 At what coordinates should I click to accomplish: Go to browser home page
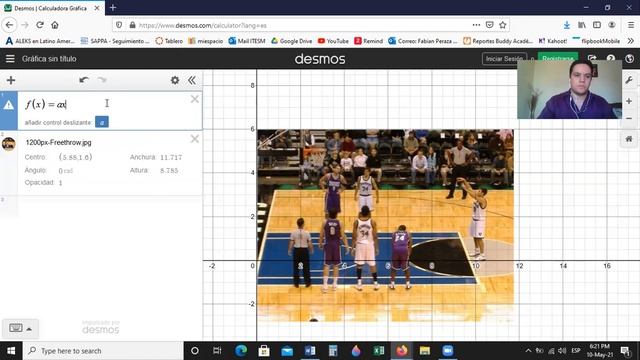tap(55, 25)
